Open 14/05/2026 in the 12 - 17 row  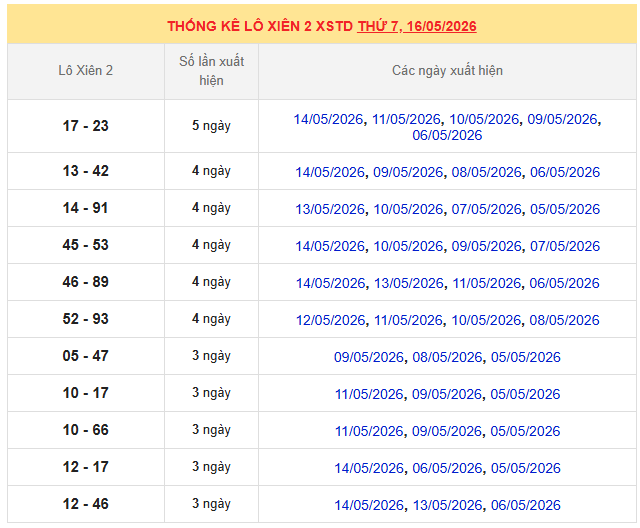pos(369,468)
